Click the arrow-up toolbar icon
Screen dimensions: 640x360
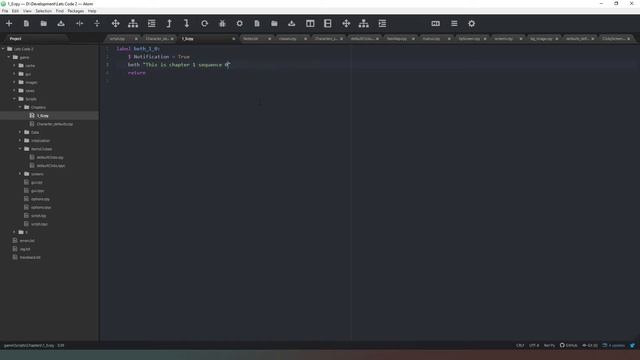[x=169, y=24]
